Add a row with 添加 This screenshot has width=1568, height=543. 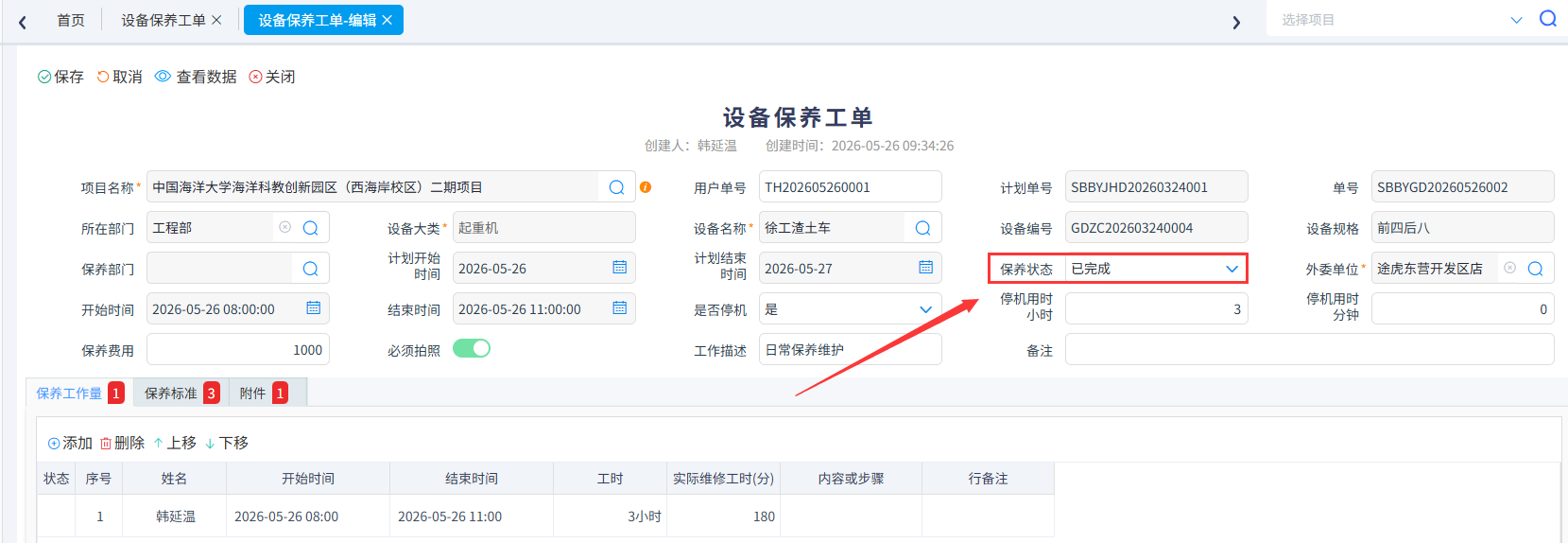click(x=70, y=443)
